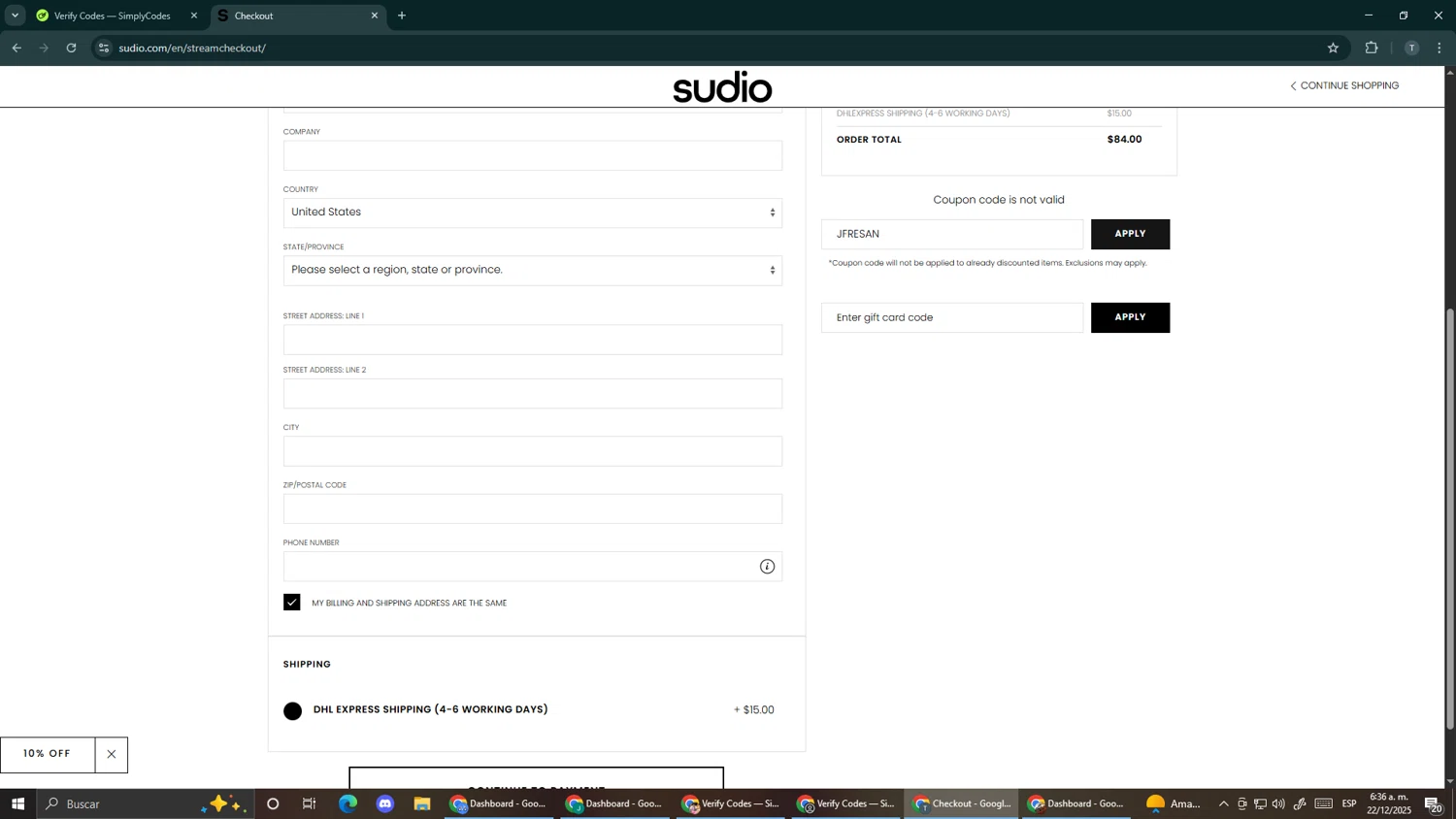
Task: Click the Street Address Line 2 field
Action: click(533, 394)
